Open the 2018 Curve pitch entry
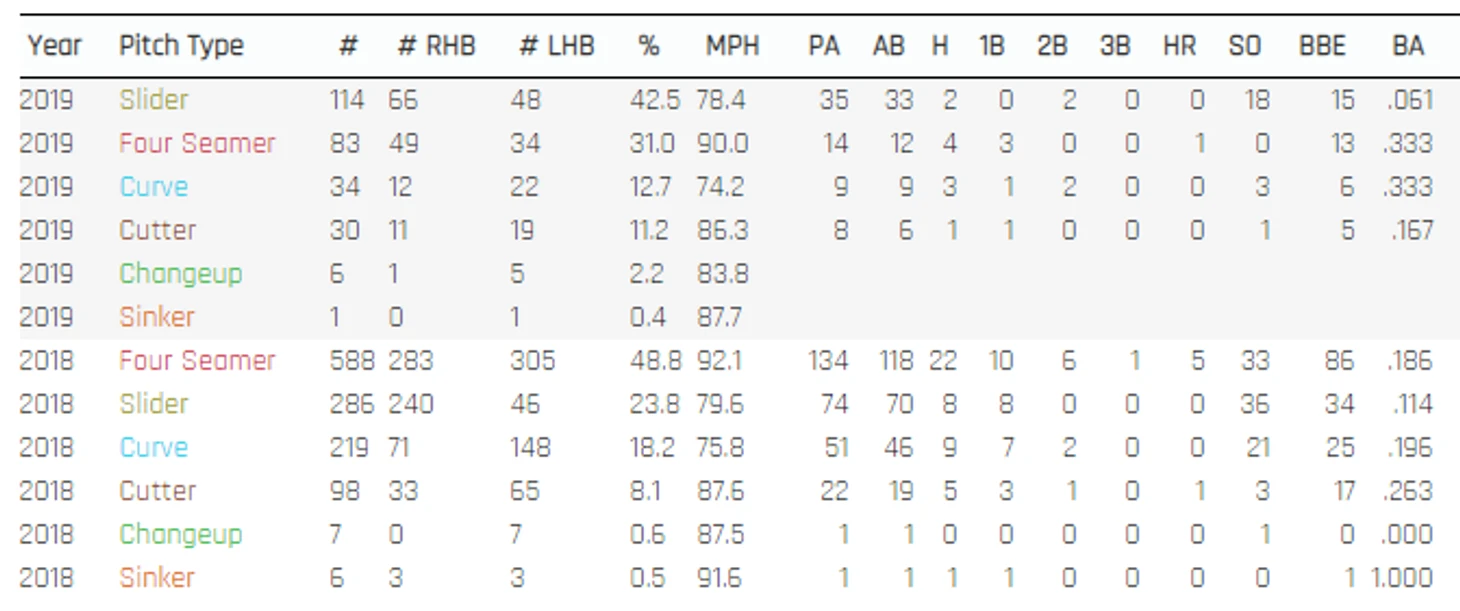 [154, 447]
